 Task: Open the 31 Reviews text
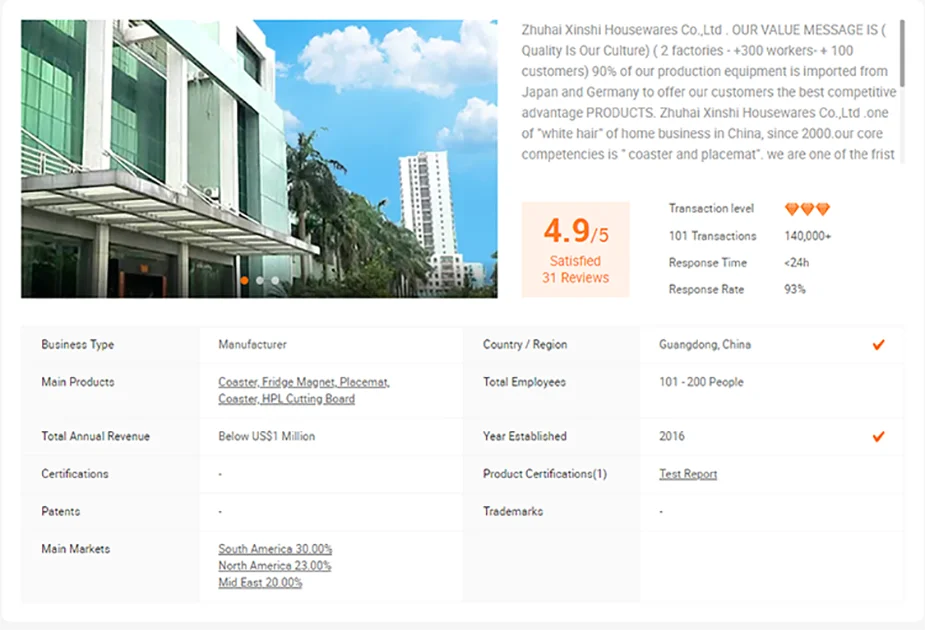pyautogui.click(x=575, y=278)
